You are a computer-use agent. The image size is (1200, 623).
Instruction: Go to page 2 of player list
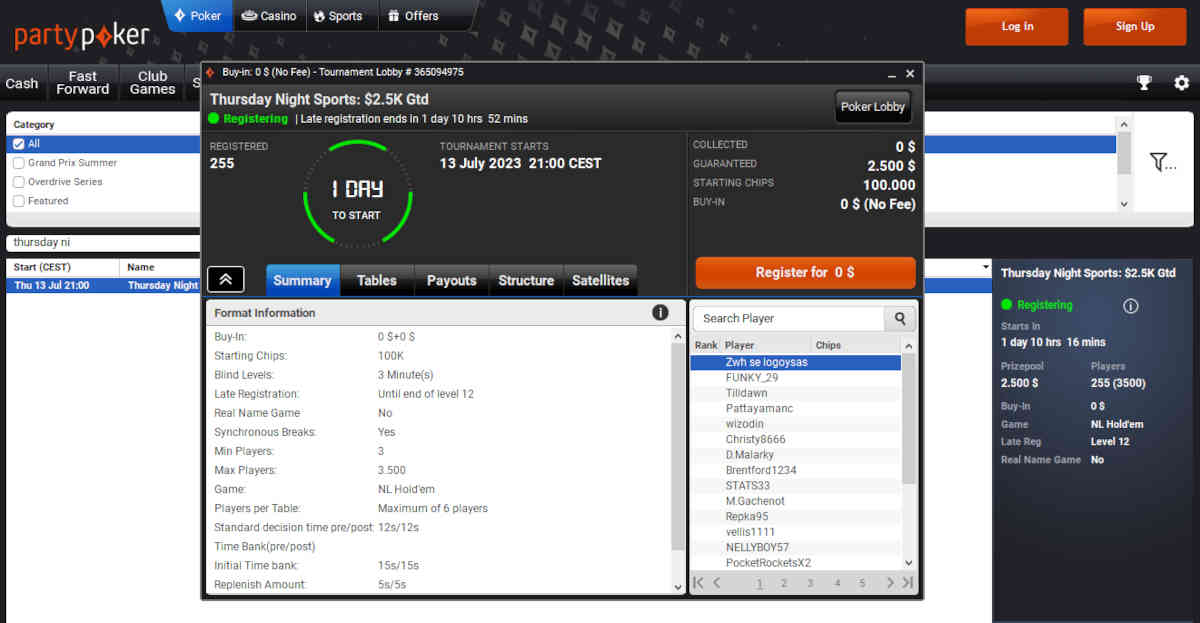[784, 583]
